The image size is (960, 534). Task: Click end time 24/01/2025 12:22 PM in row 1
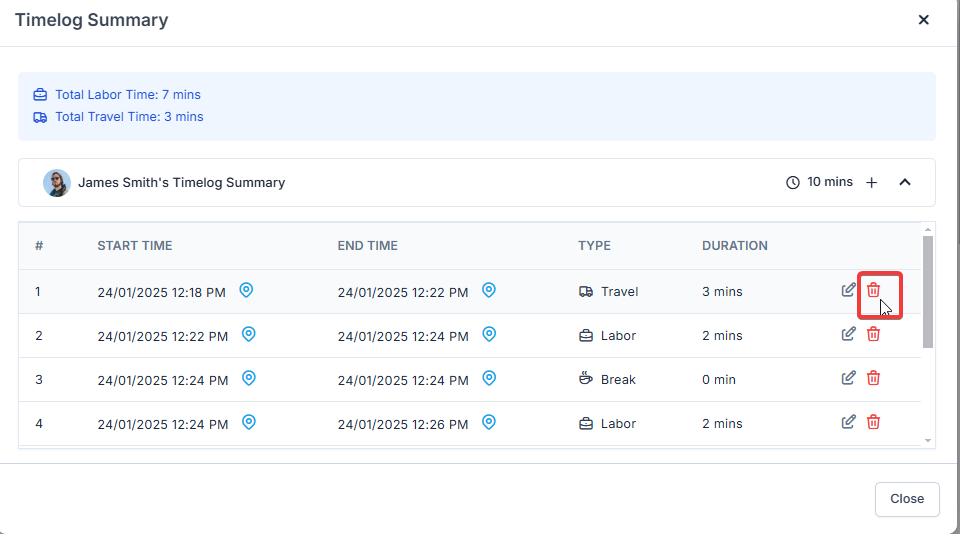[x=403, y=293]
